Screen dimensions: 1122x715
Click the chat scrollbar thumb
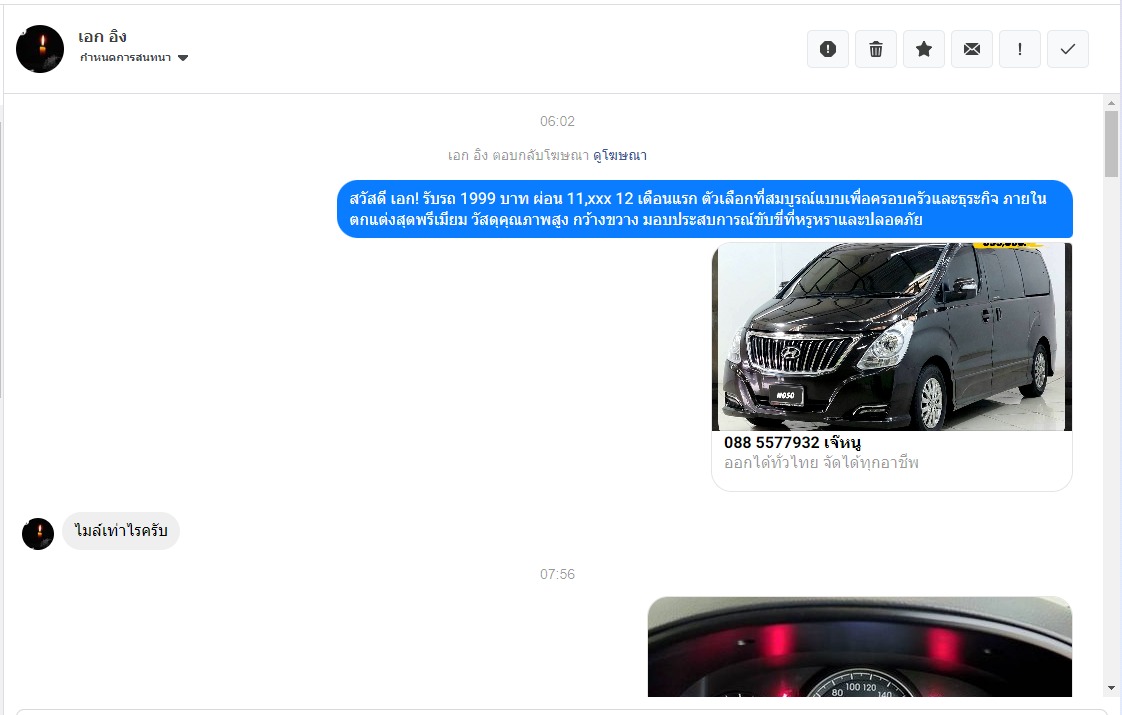[1111, 144]
